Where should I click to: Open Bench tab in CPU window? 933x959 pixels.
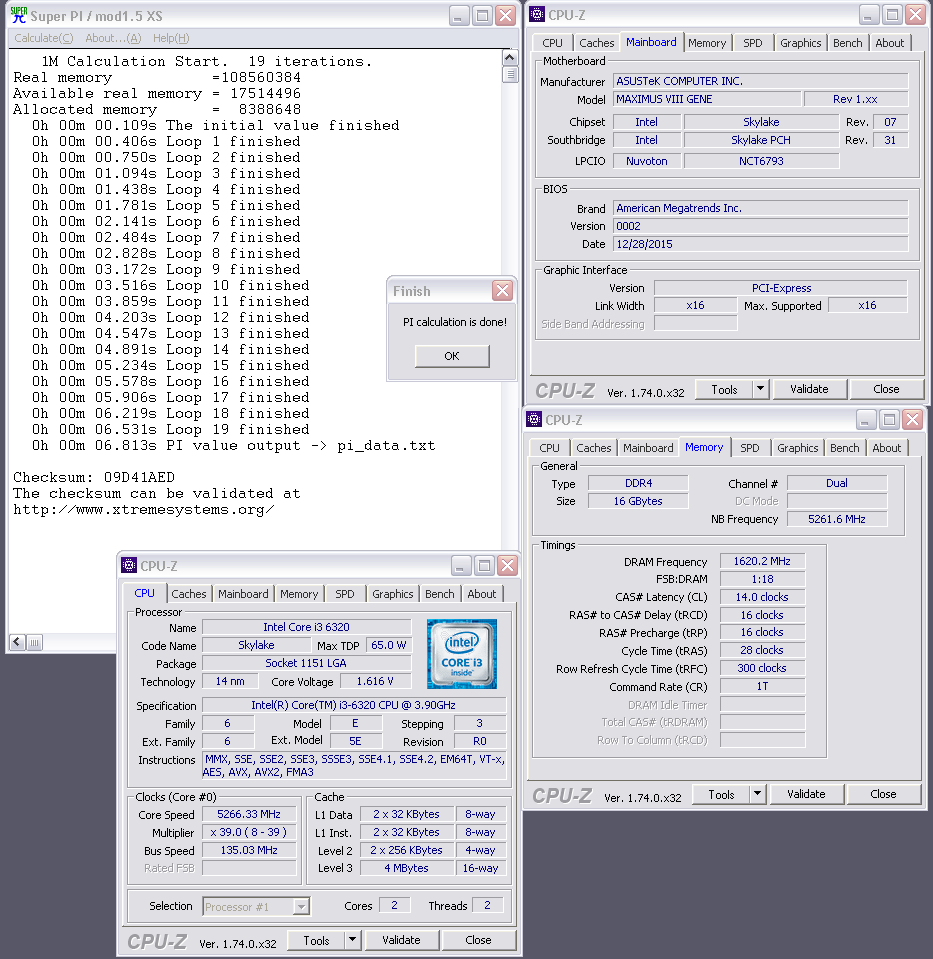tap(439, 594)
